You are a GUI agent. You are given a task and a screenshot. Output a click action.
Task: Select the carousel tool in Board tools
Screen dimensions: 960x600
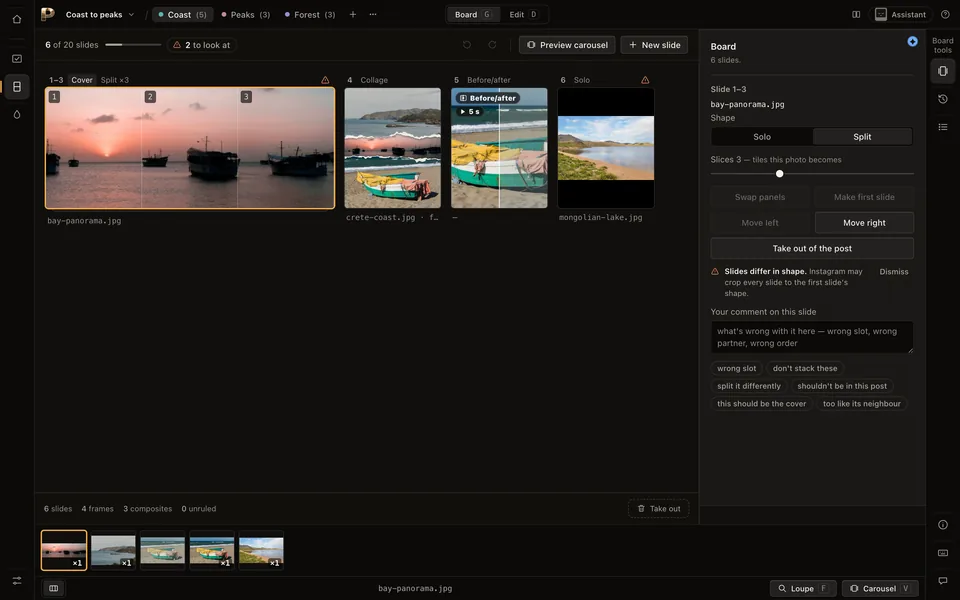(943, 71)
